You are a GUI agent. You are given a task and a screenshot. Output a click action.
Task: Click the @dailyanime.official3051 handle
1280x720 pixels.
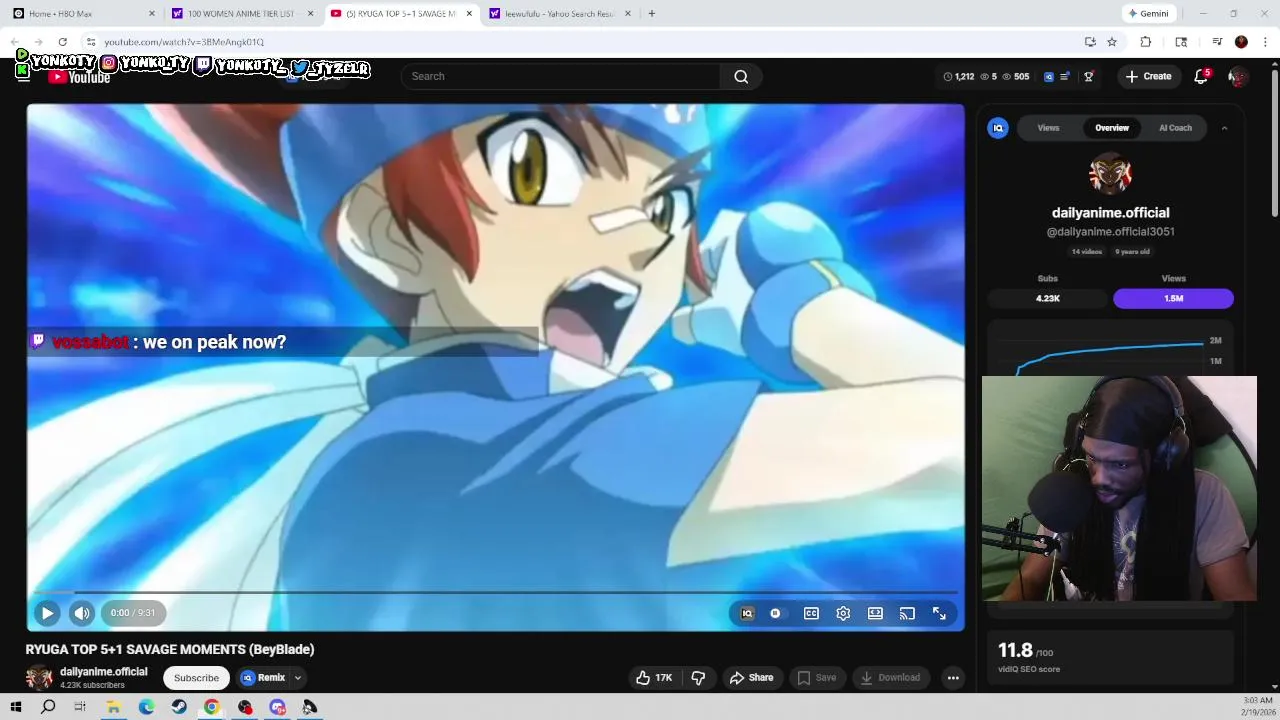pyautogui.click(x=1110, y=232)
